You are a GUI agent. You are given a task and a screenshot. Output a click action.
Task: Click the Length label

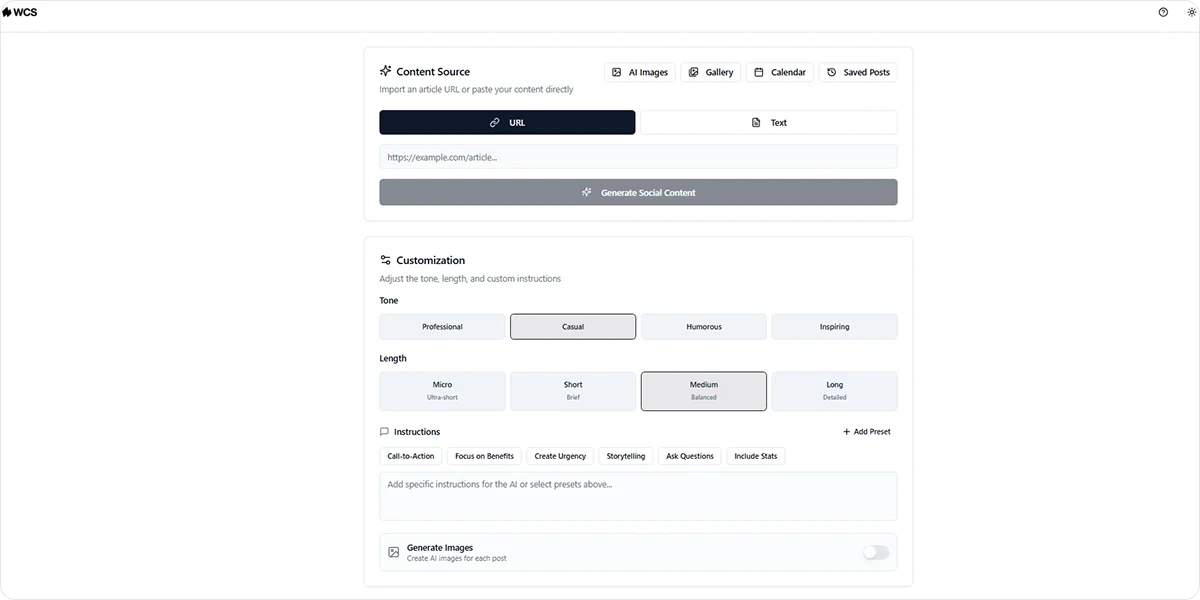coord(393,358)
